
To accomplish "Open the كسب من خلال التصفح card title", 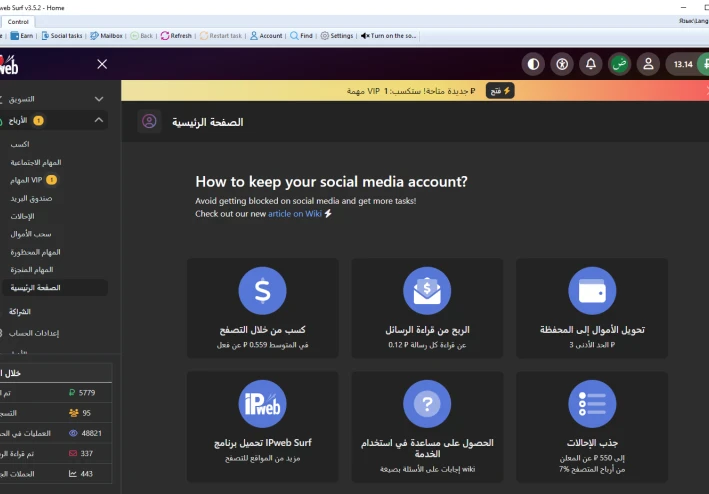I will pos(262,330).
